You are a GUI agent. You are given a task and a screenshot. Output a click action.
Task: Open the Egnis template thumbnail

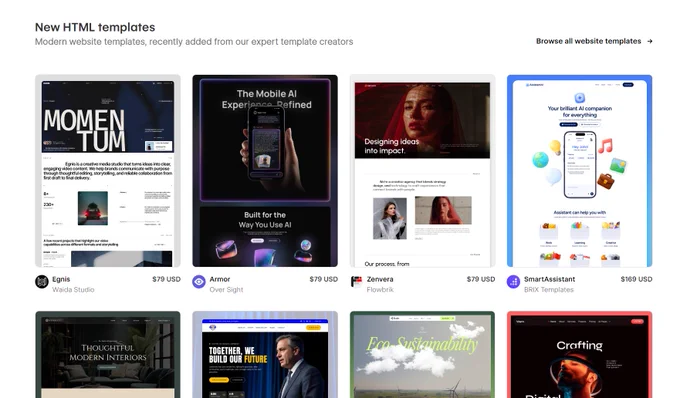(x=108, y=171)
